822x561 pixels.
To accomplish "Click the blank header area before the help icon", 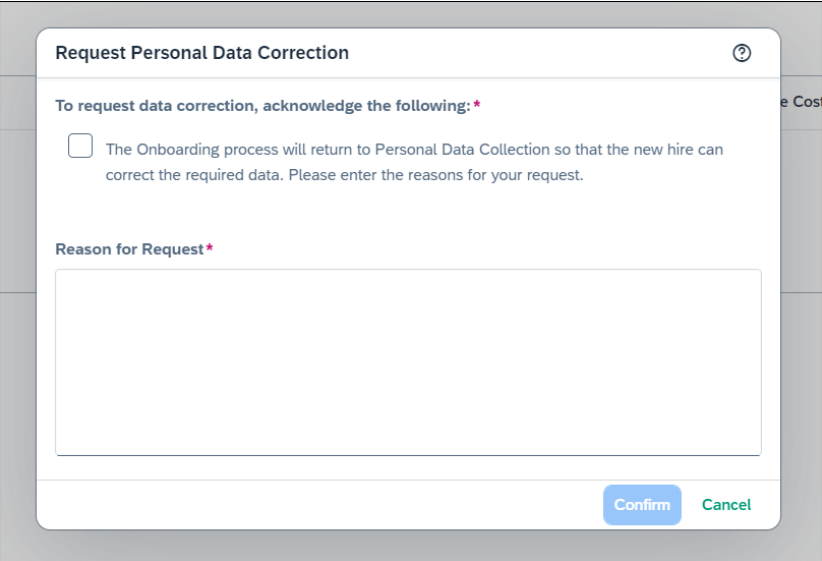I will pyautogui.click(x=540, y=53).
